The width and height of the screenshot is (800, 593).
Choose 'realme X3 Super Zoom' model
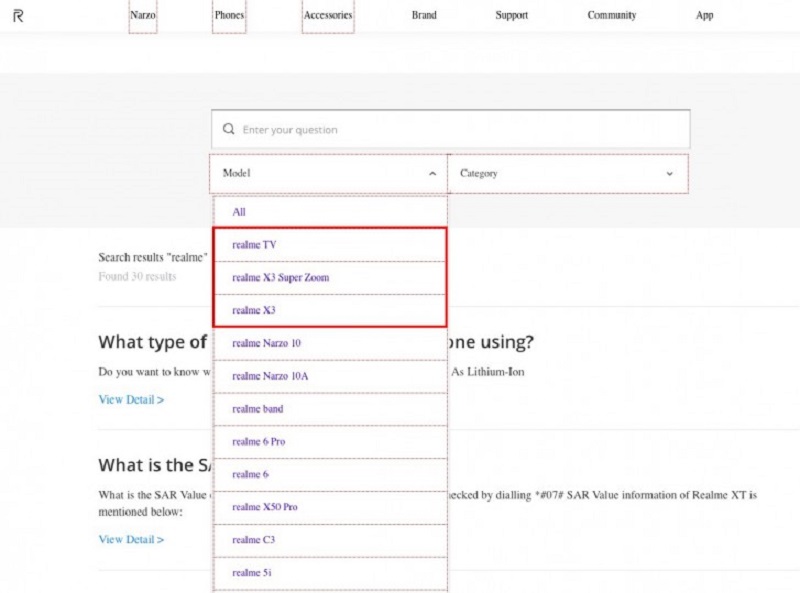[330, 278]
